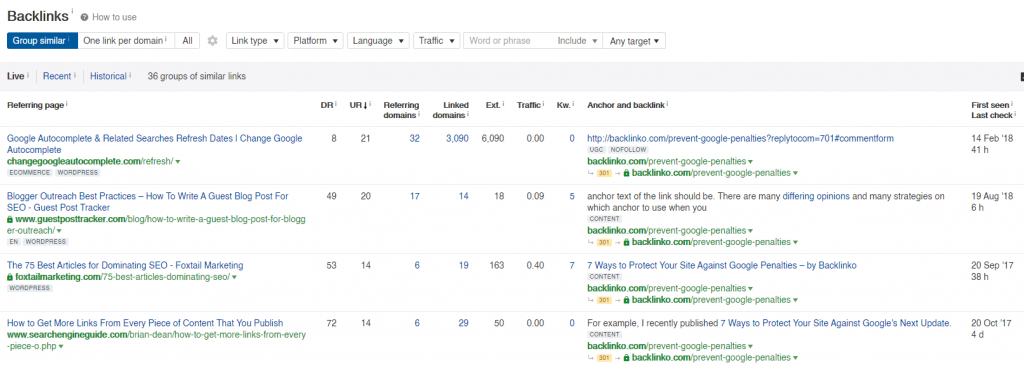Image resolution: width=1024 pixels, height=365 pixels.
Task: Open the backlinks settings gear icon
Action: point(212,41)
